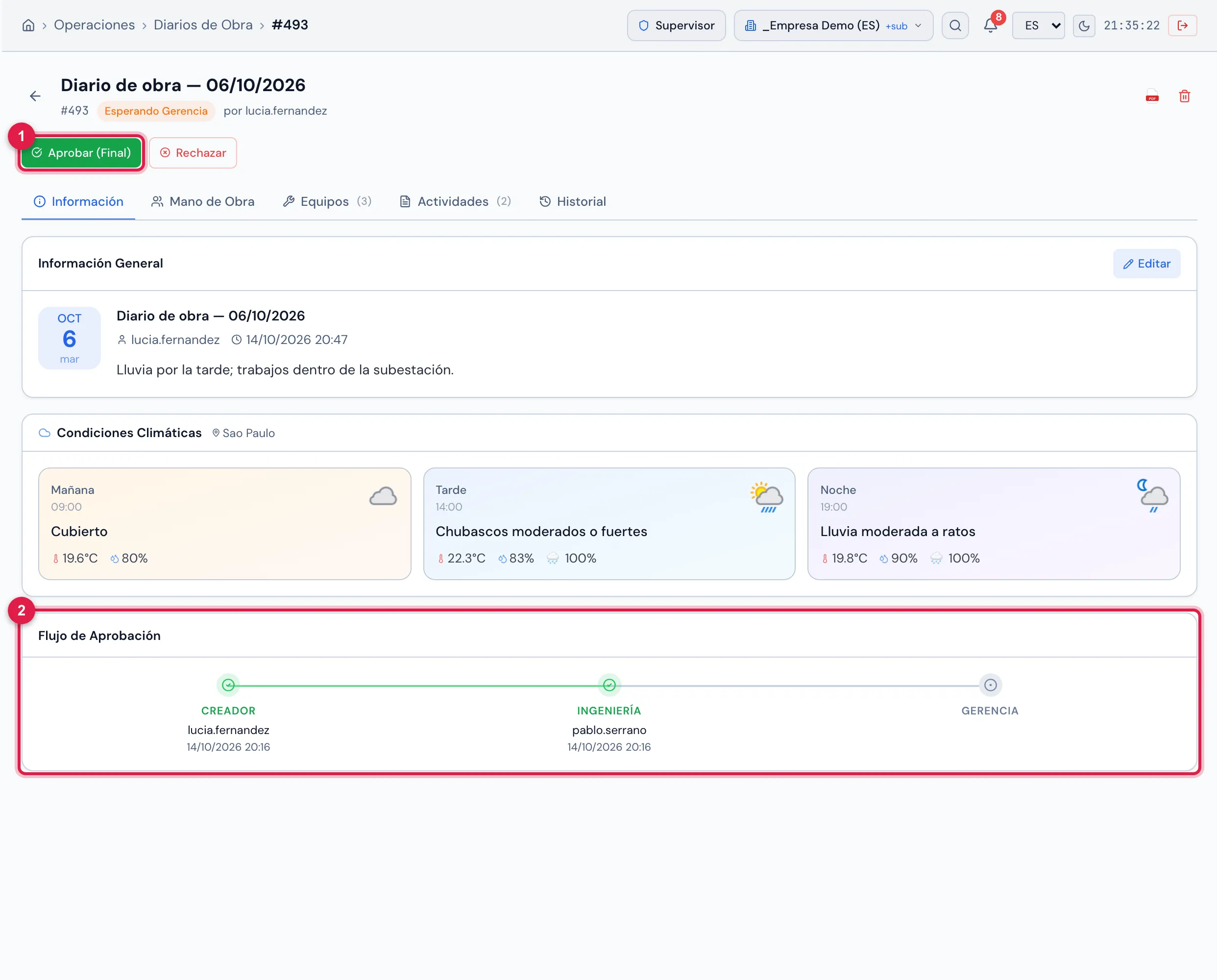The width and height of the screenshot is (1217, 980).
Task: Open the Operaciones breadcrumb link
Action: click(94, 25)
